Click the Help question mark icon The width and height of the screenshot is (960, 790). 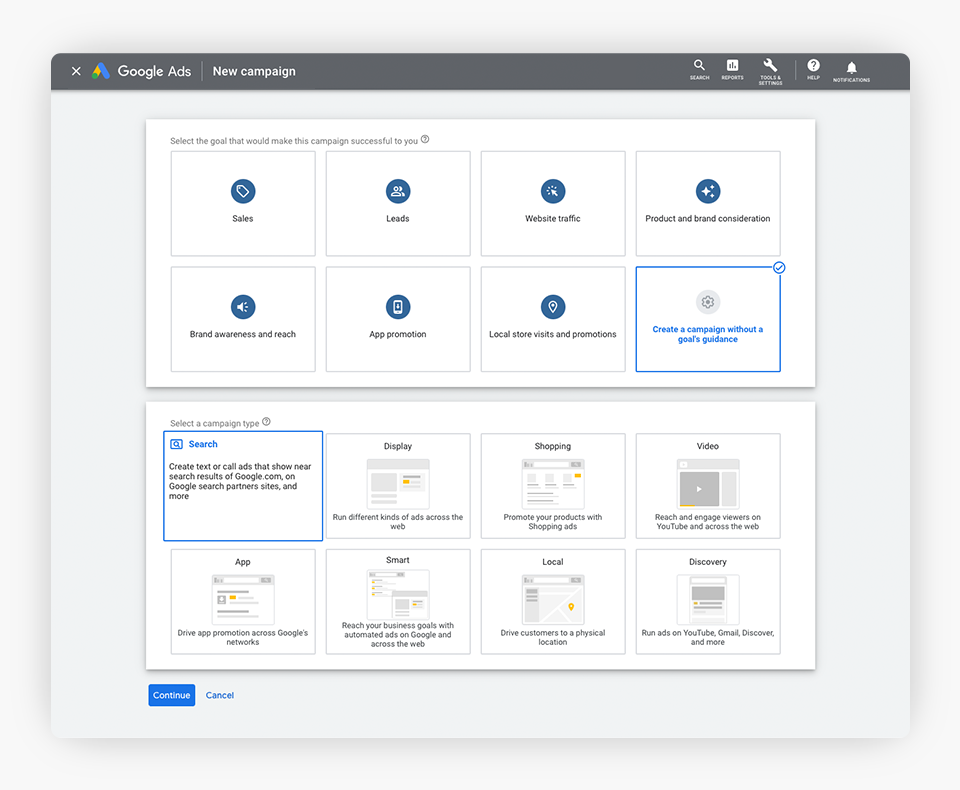point(813,69)
